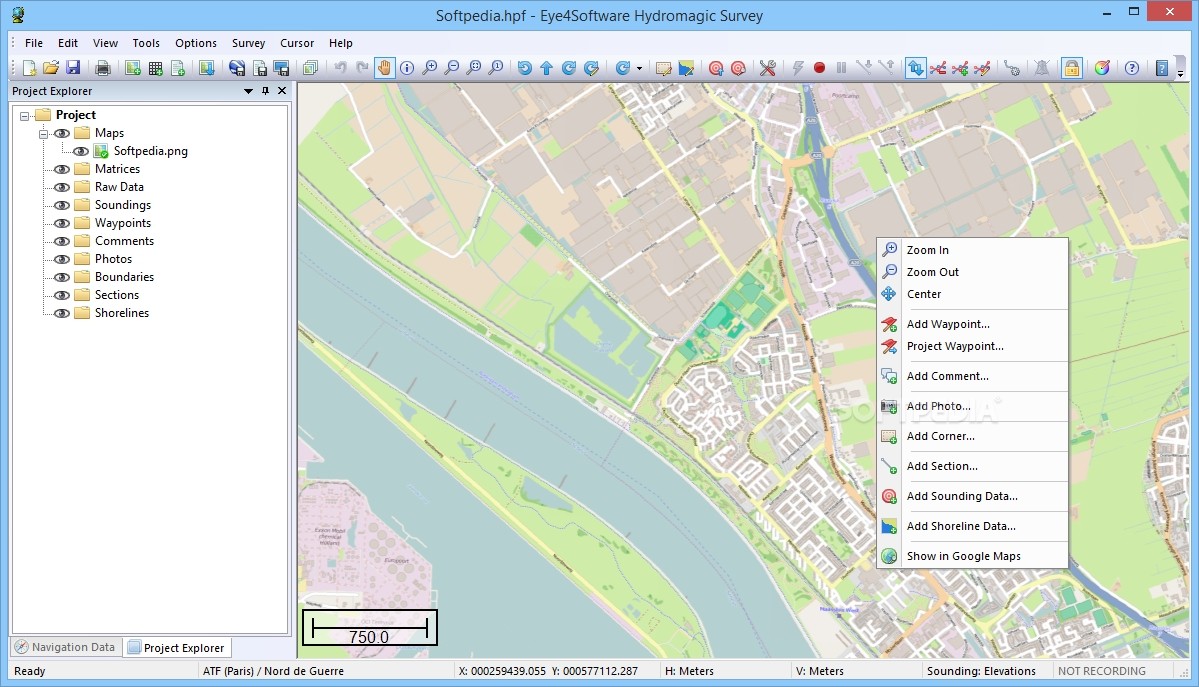The height and width of the screenshot is (687, 1199).
Task: Open the color wheel settings icon
Action: coord(1102,68)
